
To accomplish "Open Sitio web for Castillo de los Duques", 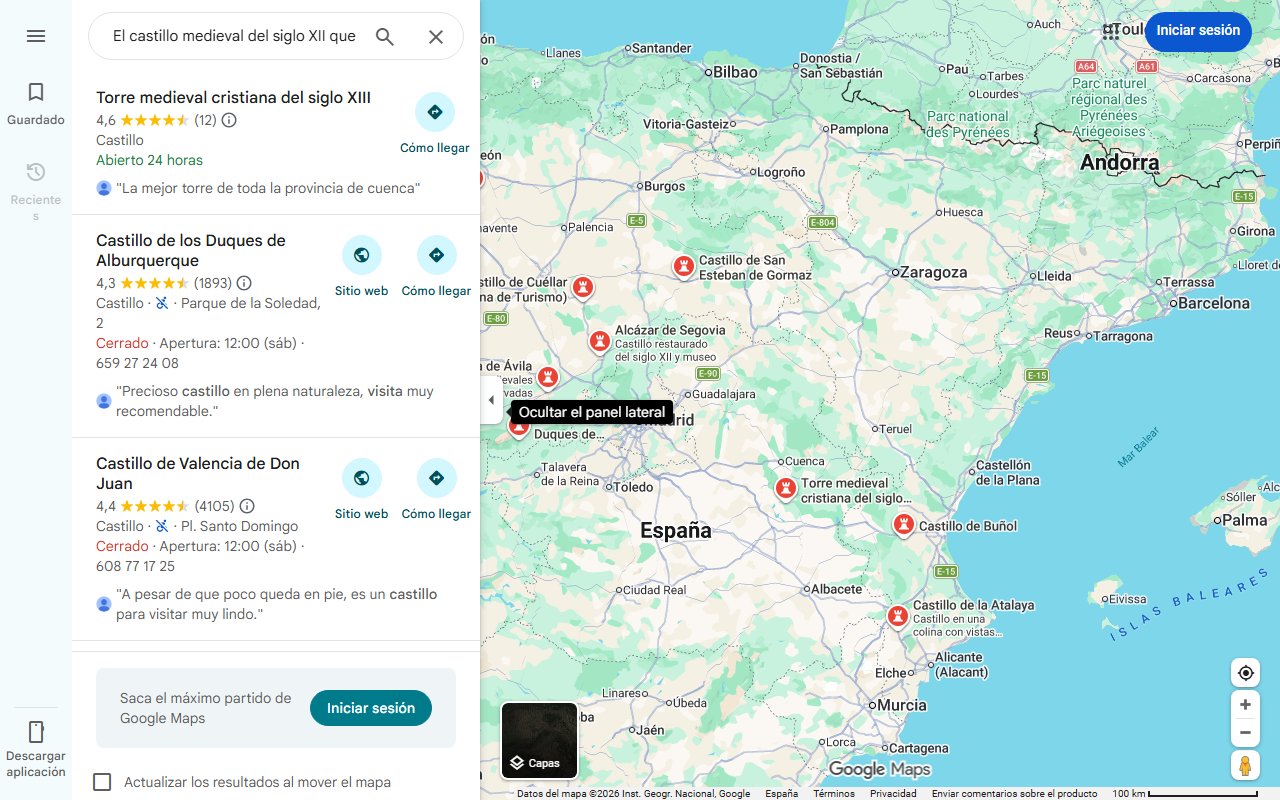I will pyautogui.click(x=361, y=254).
